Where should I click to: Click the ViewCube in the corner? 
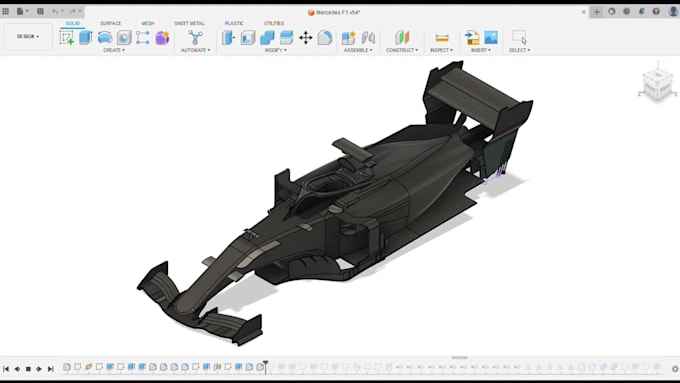coord(657,85)
